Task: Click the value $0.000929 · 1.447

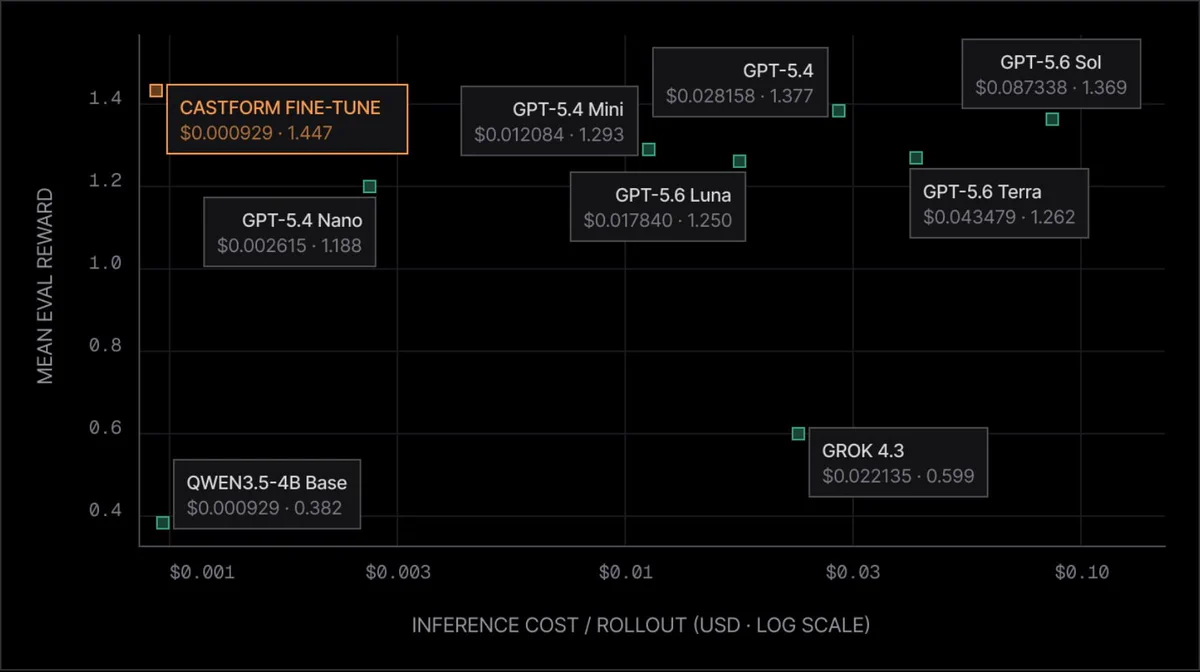Action: pos(256,132)
